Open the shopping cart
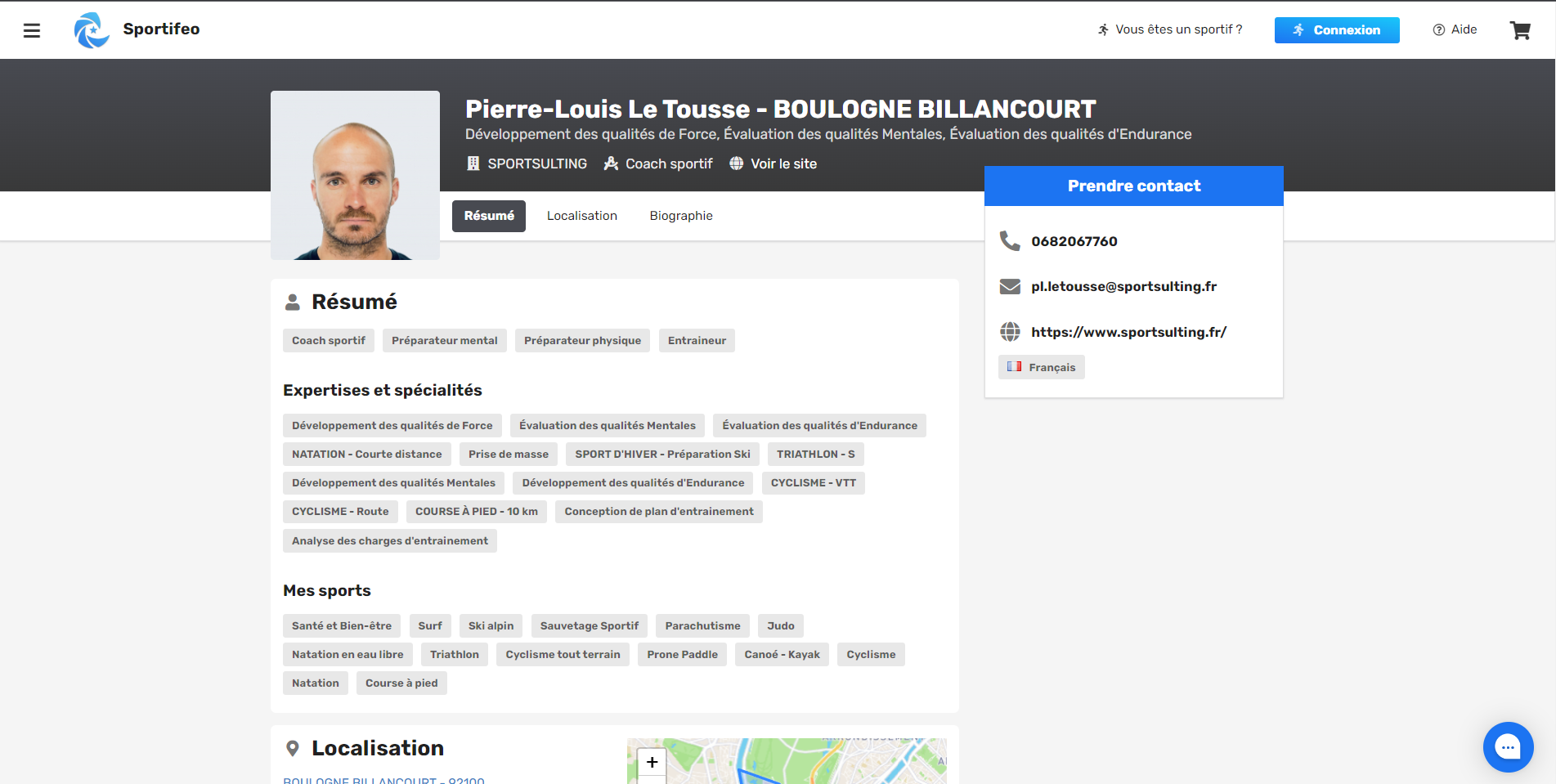1556x784 pixels. tap(1520, 30)
